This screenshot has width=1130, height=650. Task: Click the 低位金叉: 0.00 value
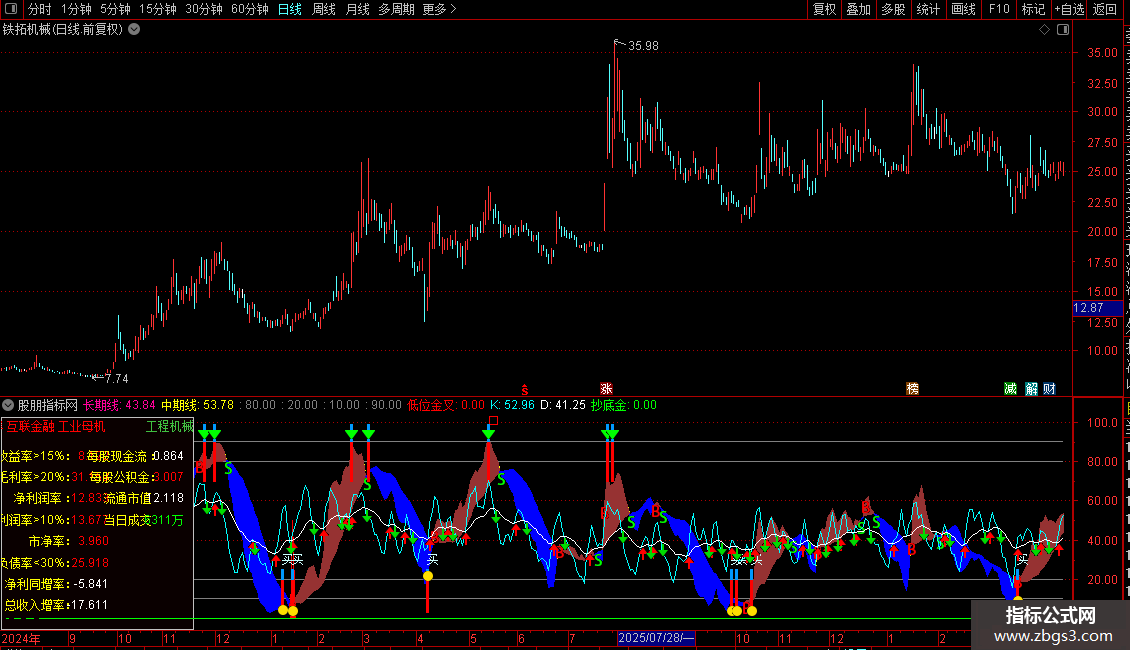coord(446,405)
